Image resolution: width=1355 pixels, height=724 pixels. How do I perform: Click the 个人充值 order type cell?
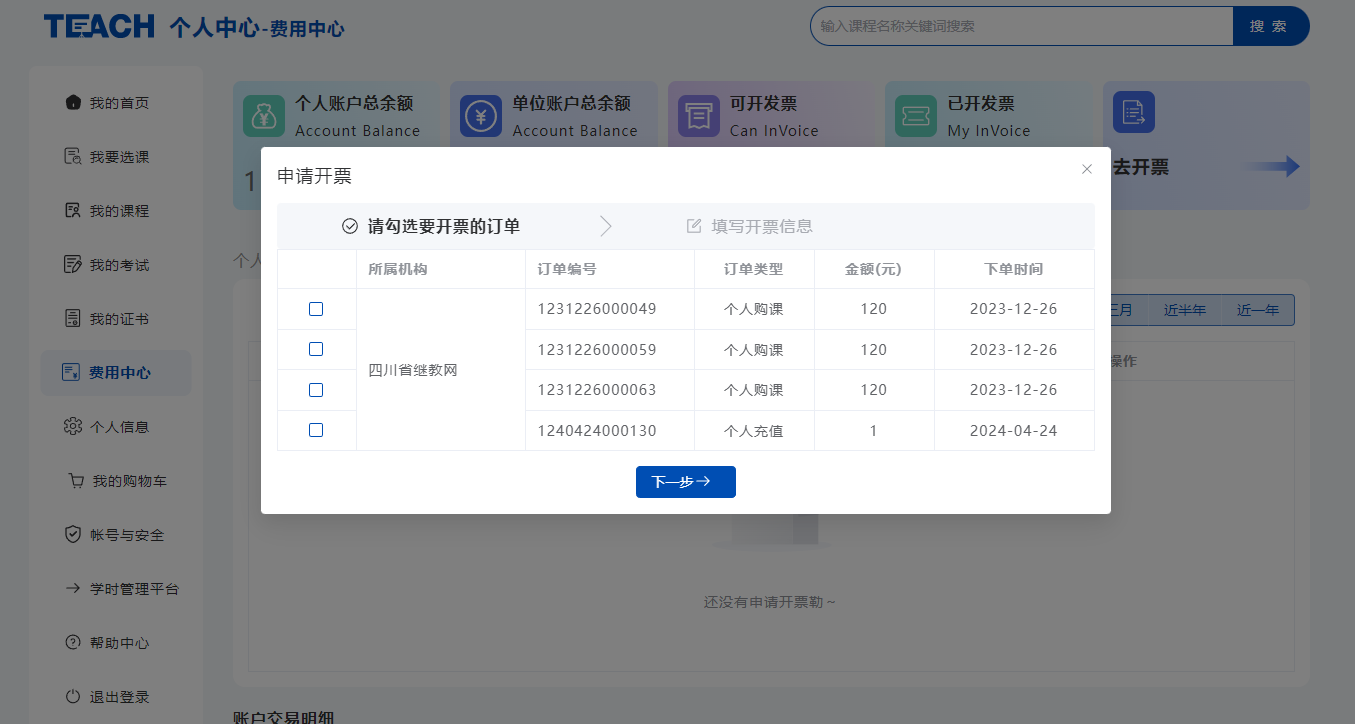[x=754, y=431]
